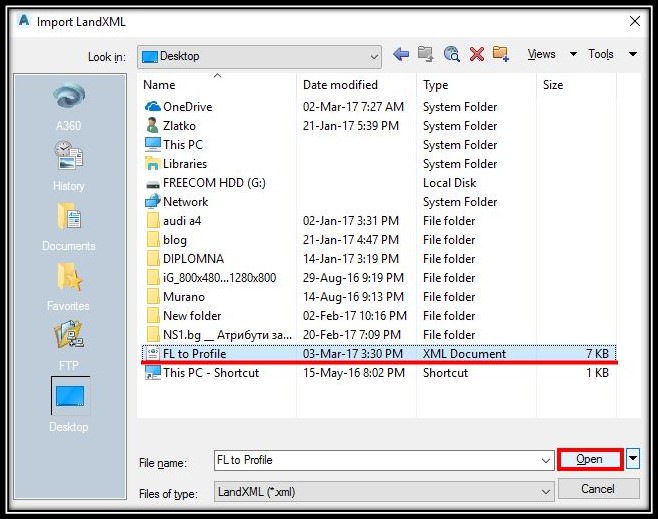Select the This PC monitor icon
The height and width of the screenshot is (519, 658).
pyautogui.click(x=153, y=144)
